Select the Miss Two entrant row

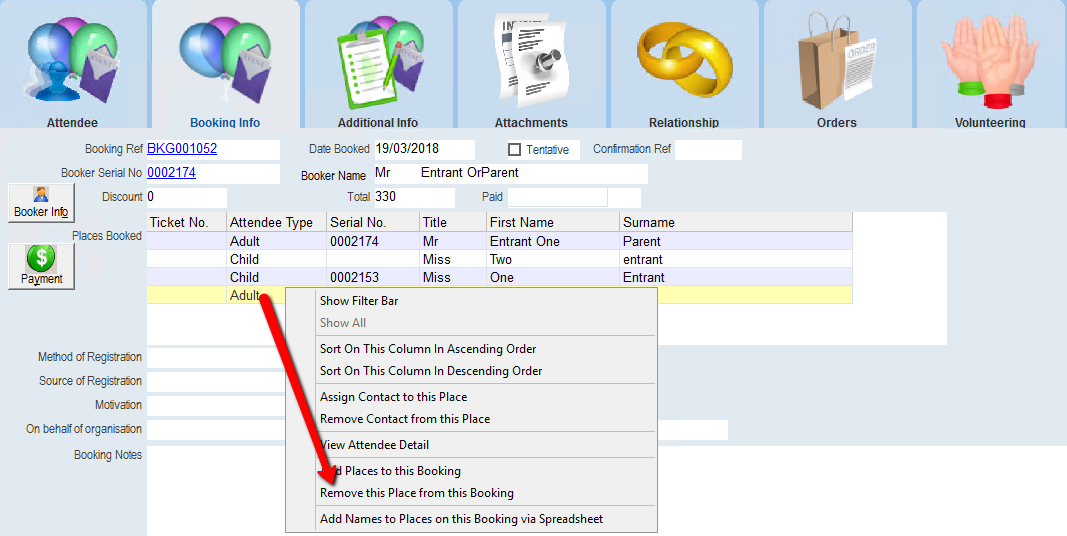click(x=500, y=260)
